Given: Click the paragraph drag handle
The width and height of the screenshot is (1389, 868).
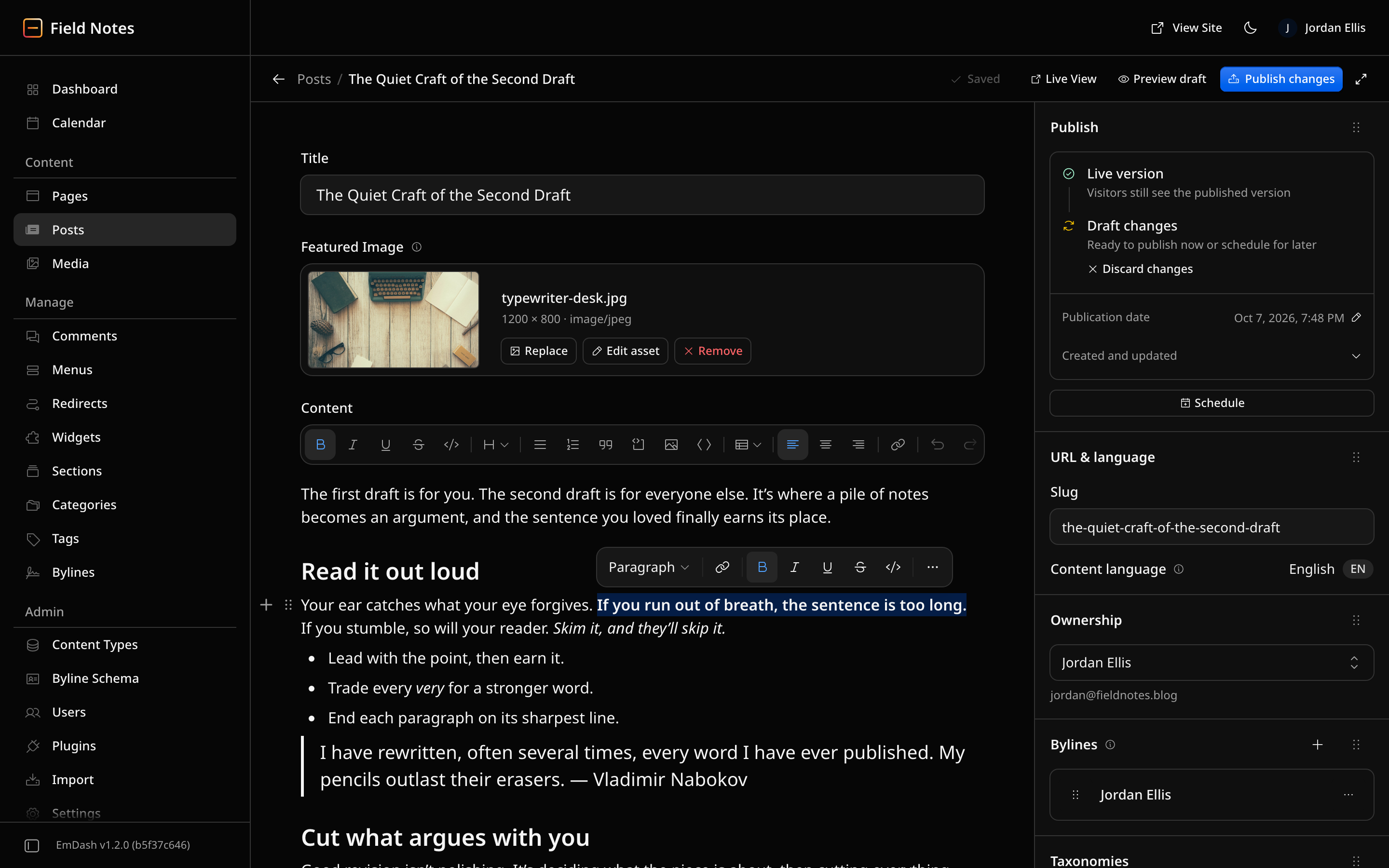Looking at the screenshot, I should [288, 605].
